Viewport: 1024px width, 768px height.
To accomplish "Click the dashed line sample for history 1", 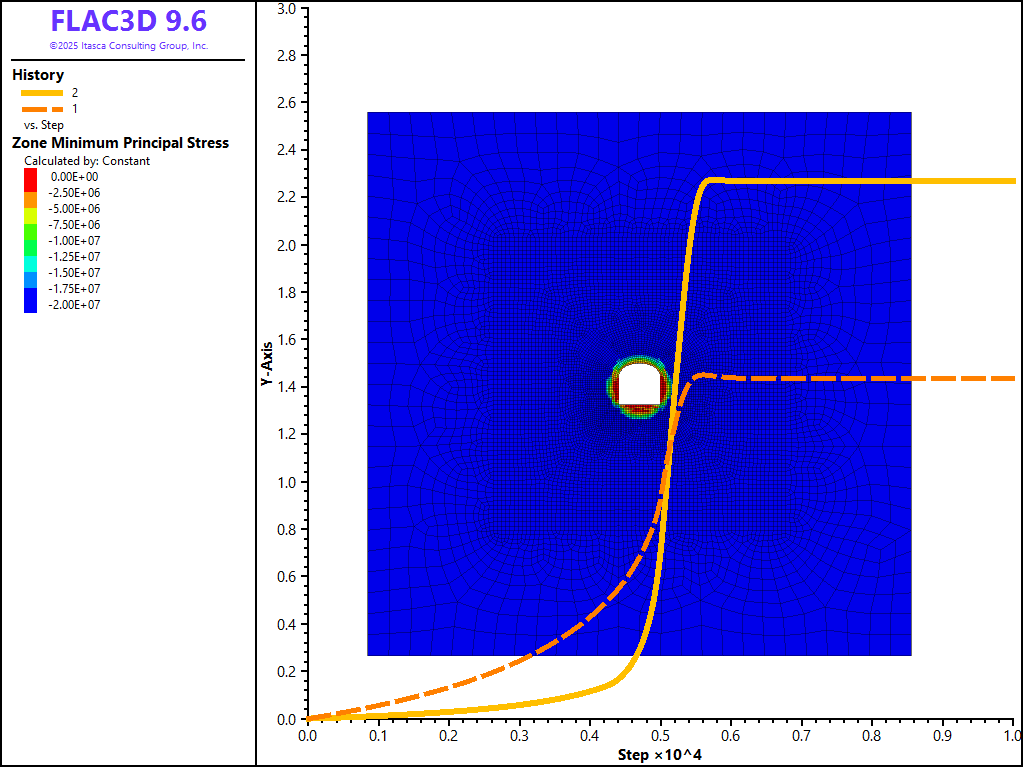I will pyautogui.click(x=42, y=108).
